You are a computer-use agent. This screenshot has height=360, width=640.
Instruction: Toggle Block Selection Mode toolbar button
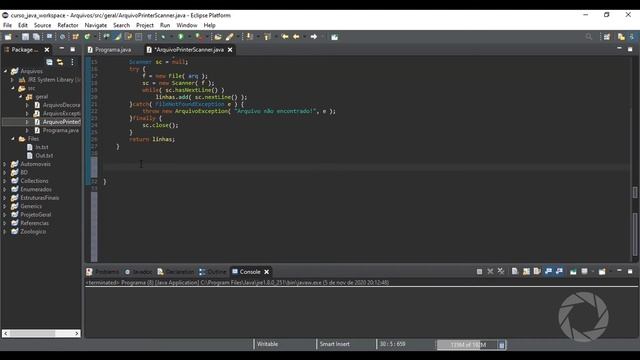point(139,37)
